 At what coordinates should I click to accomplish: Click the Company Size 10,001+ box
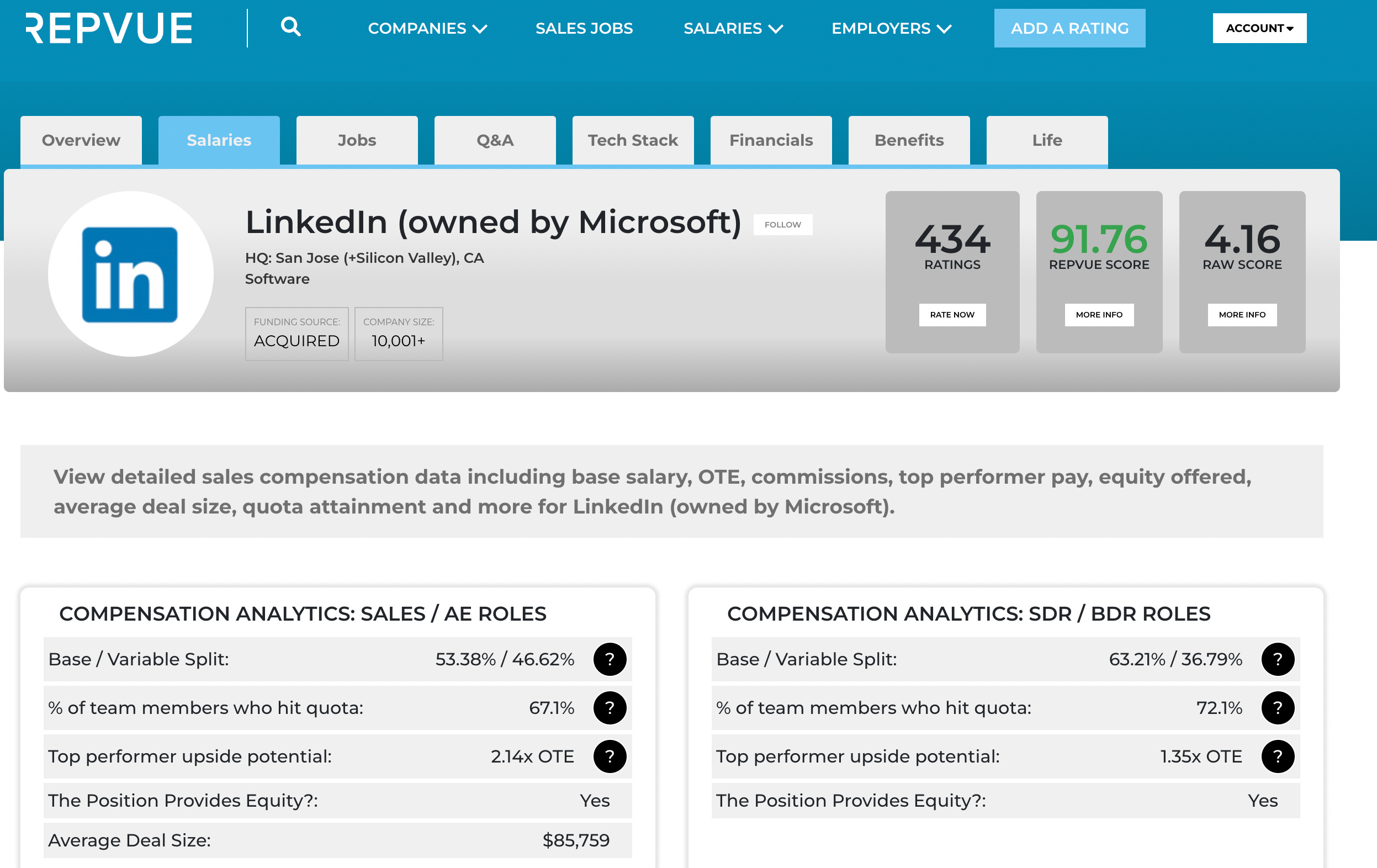tap(399, 334)
